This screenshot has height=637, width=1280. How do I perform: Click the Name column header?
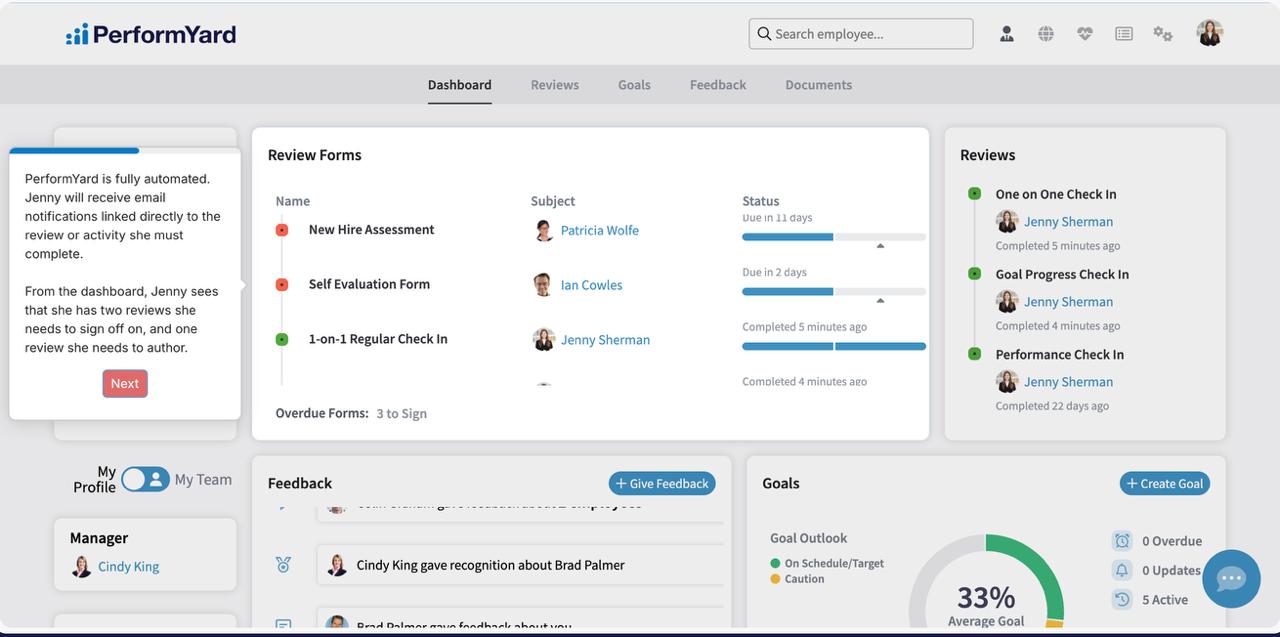(x=293, y=201)
